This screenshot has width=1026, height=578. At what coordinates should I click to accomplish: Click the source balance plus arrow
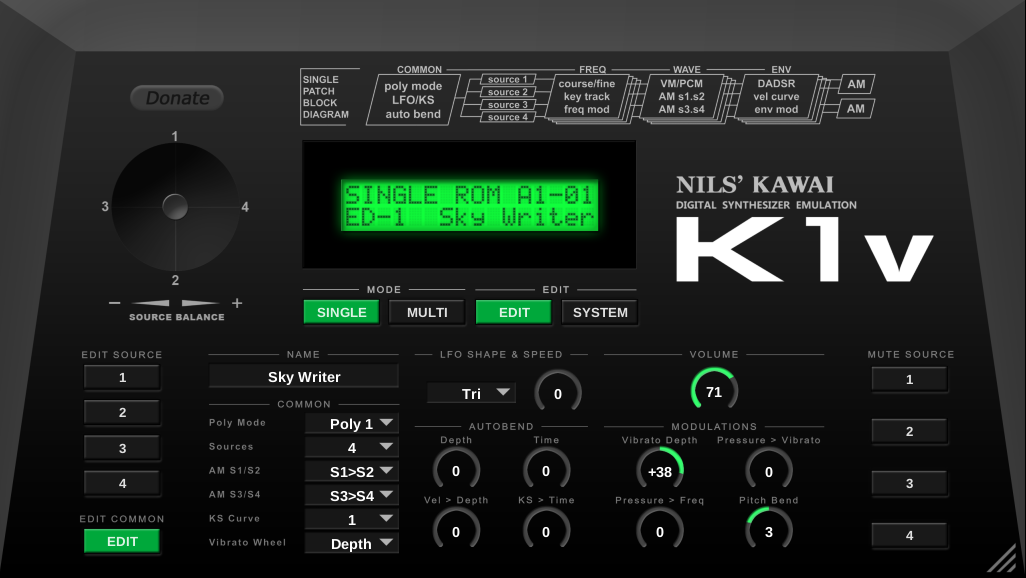click(200, 303)
